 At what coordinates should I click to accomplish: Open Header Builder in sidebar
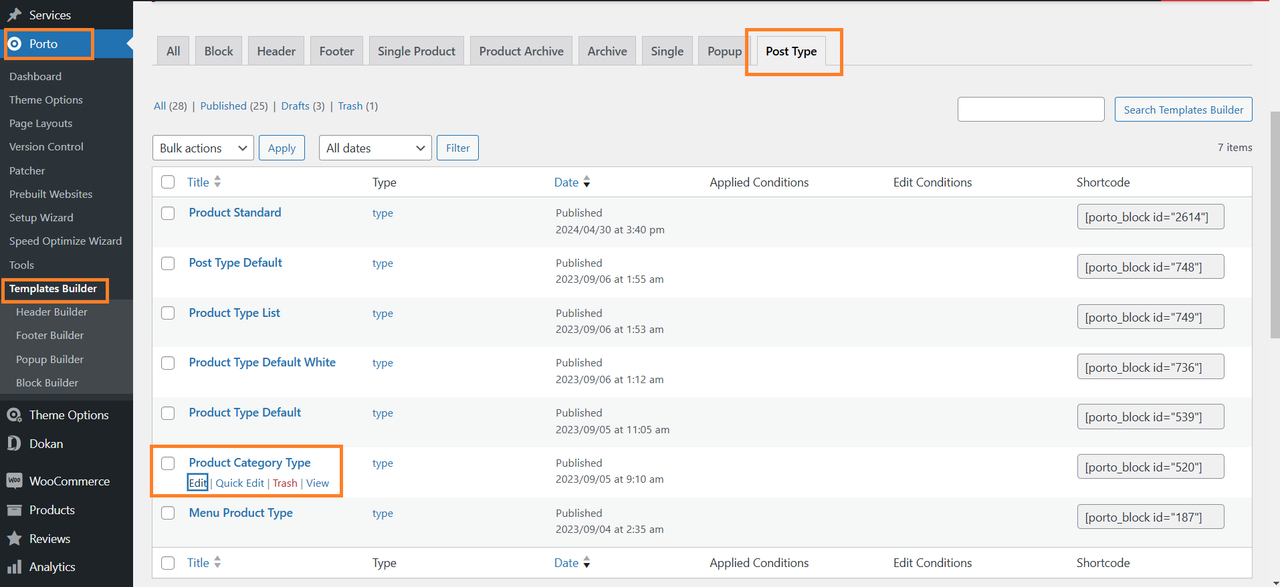(52, 312)
